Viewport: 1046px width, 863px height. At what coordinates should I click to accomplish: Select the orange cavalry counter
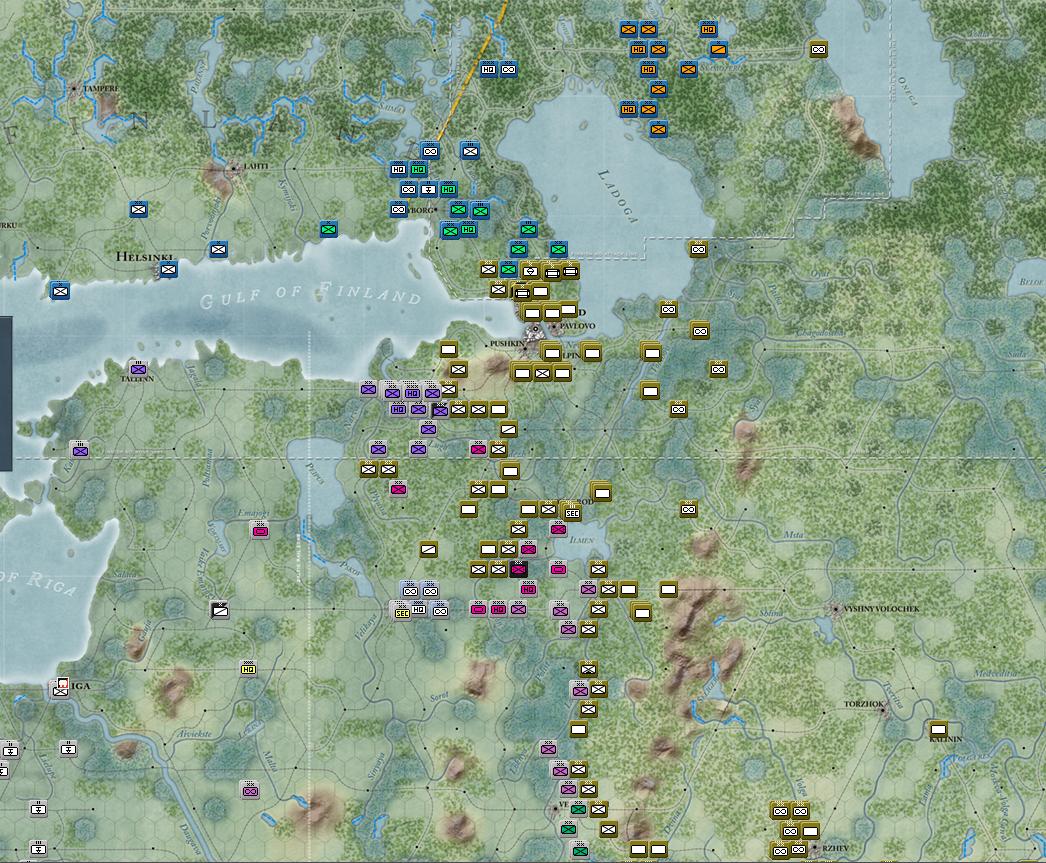pos(718,49)
